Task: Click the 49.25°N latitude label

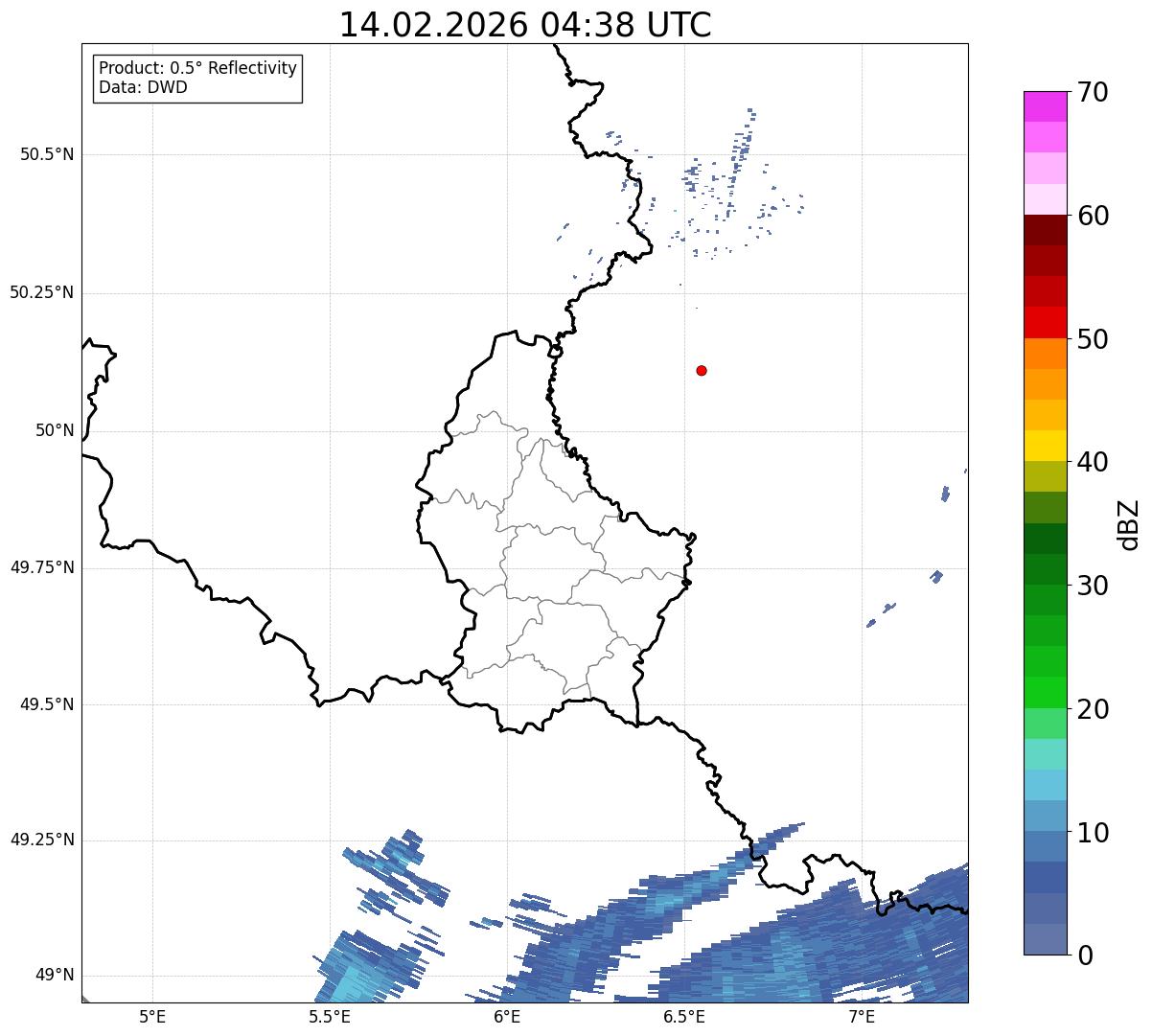Action: [42, 840]
